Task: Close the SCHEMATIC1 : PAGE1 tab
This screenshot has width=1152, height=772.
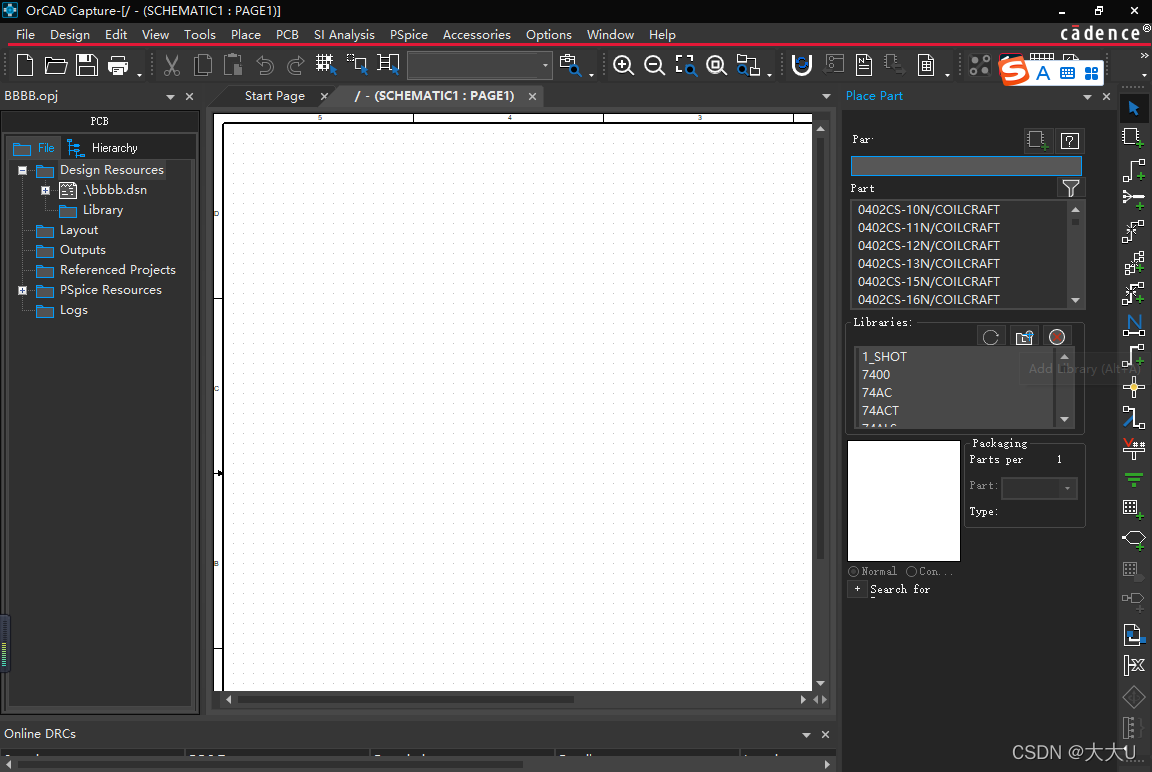Action: pyautogui.click(x=532, y=96)
